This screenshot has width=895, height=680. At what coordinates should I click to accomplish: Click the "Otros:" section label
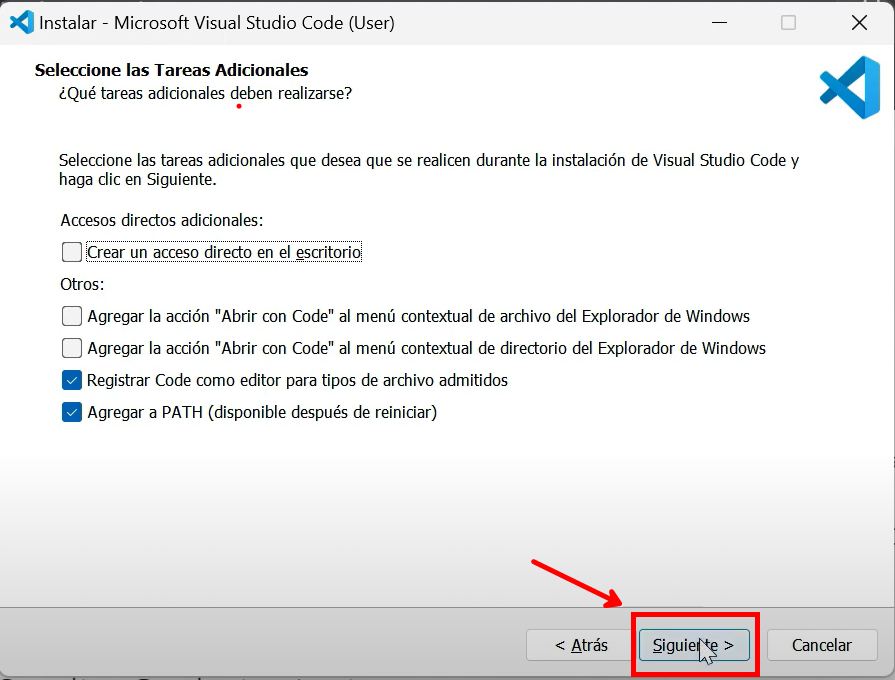coord(82,284)
